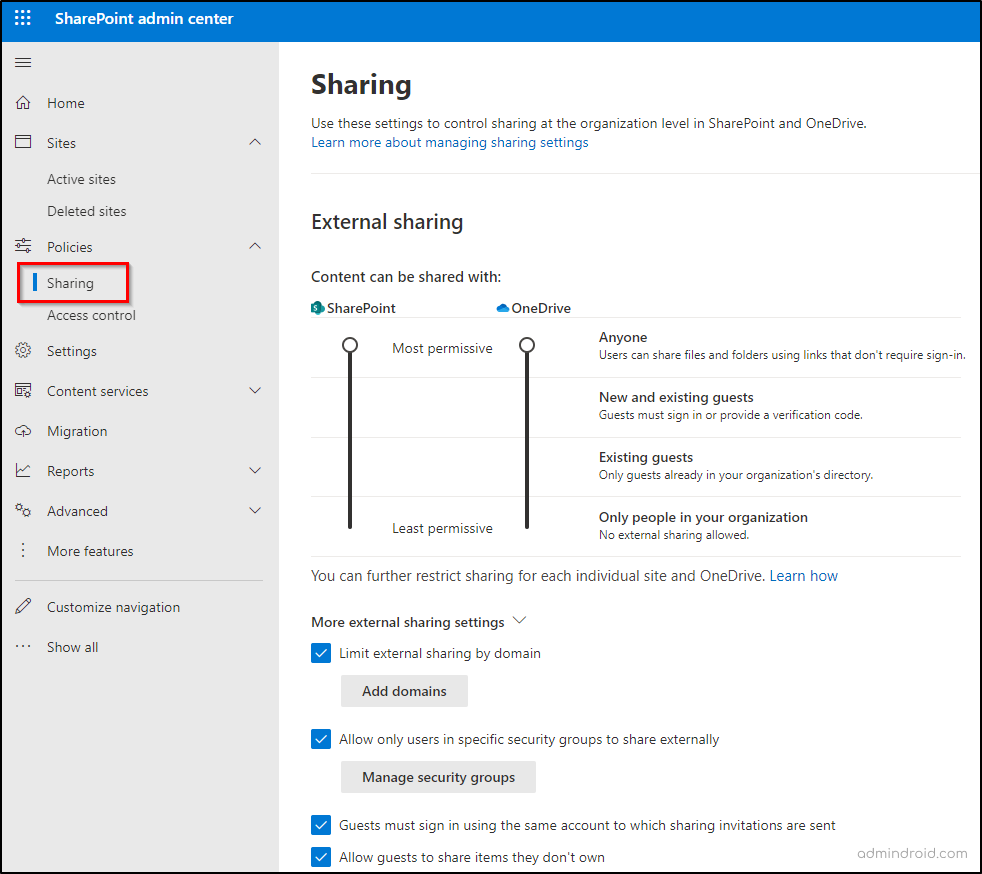Image resolution: width=982 pixels, height=874 pixels.
Task: Select Sharing under Policies
Action: pos(70,283)
